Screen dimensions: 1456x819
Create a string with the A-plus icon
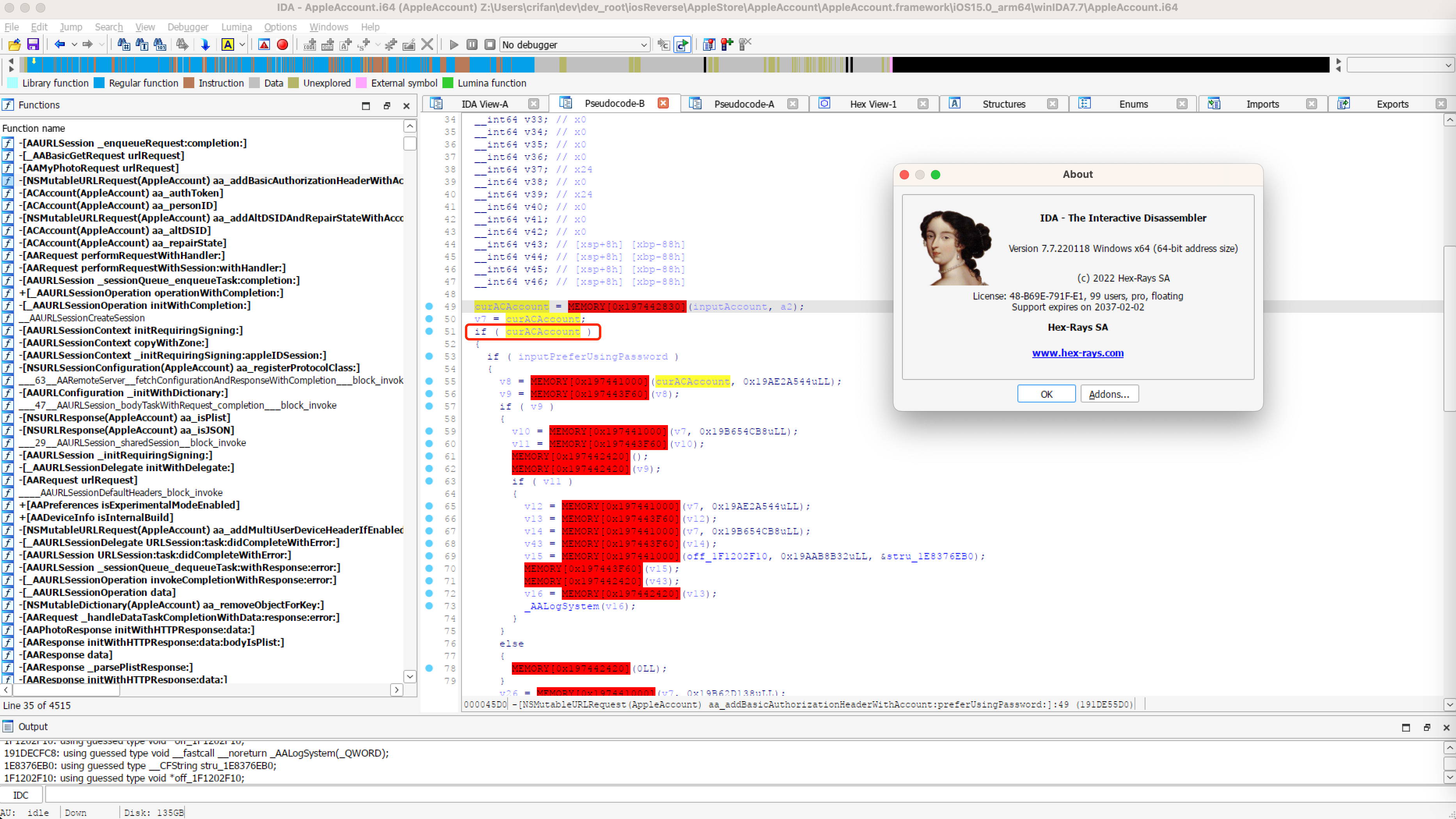coord(345,44)
